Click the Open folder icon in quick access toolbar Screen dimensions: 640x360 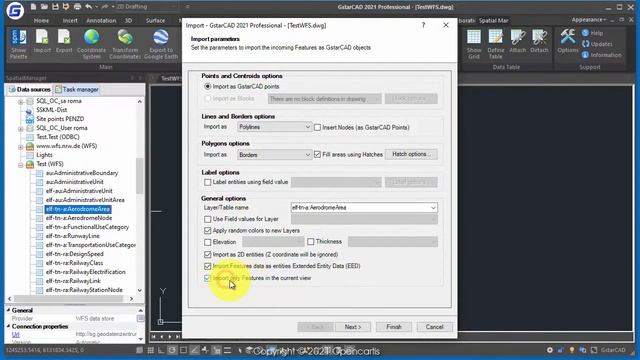(44, 7)
